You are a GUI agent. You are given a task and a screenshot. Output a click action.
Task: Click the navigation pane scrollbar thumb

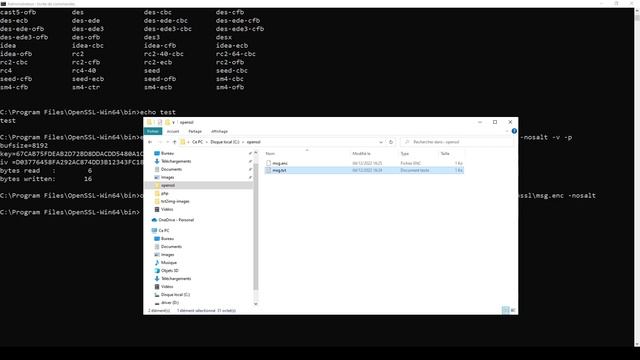(x=256, y=227)
